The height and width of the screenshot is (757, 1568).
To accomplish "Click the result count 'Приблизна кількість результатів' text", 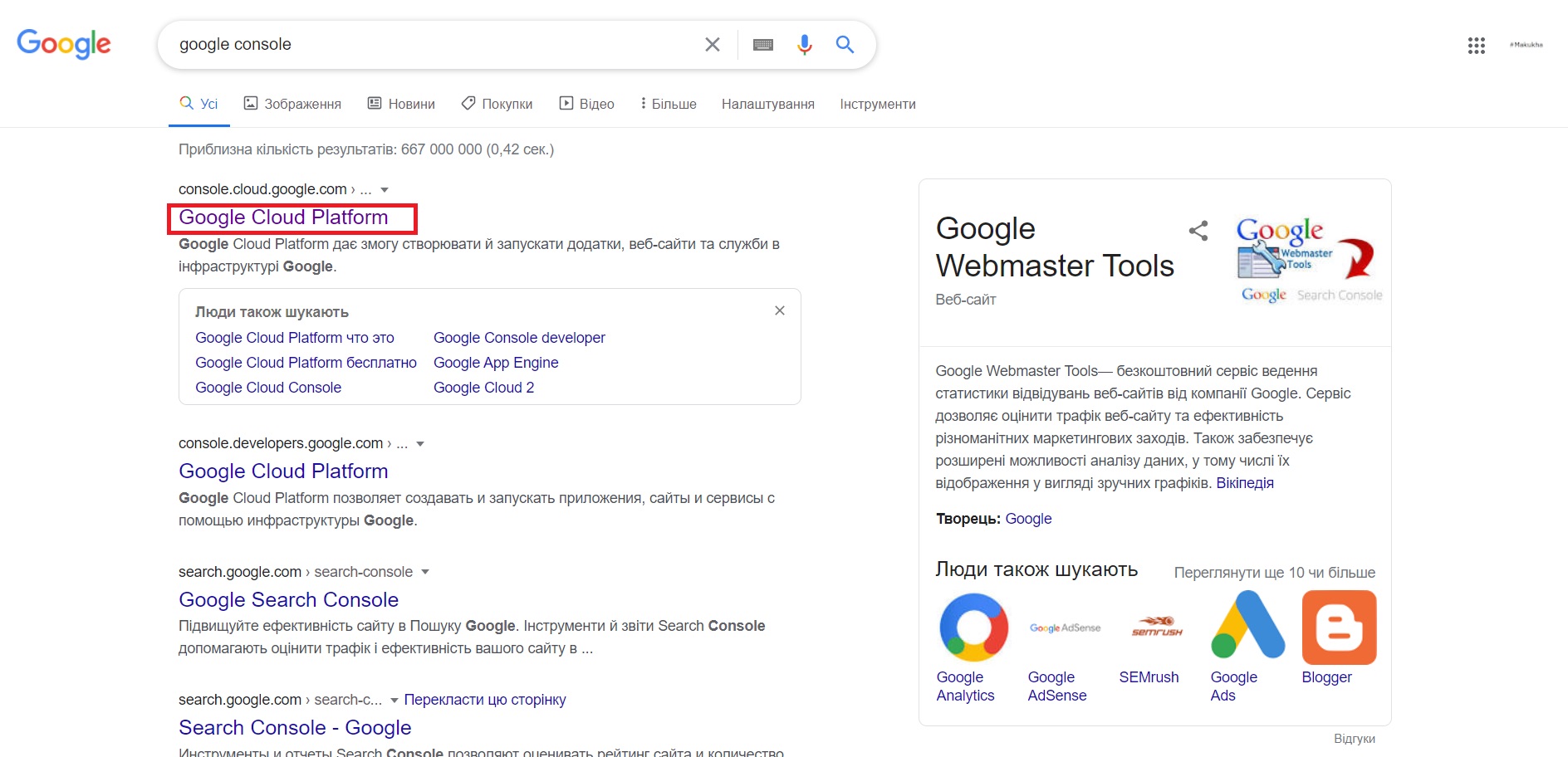I will (x=366, y=149).
